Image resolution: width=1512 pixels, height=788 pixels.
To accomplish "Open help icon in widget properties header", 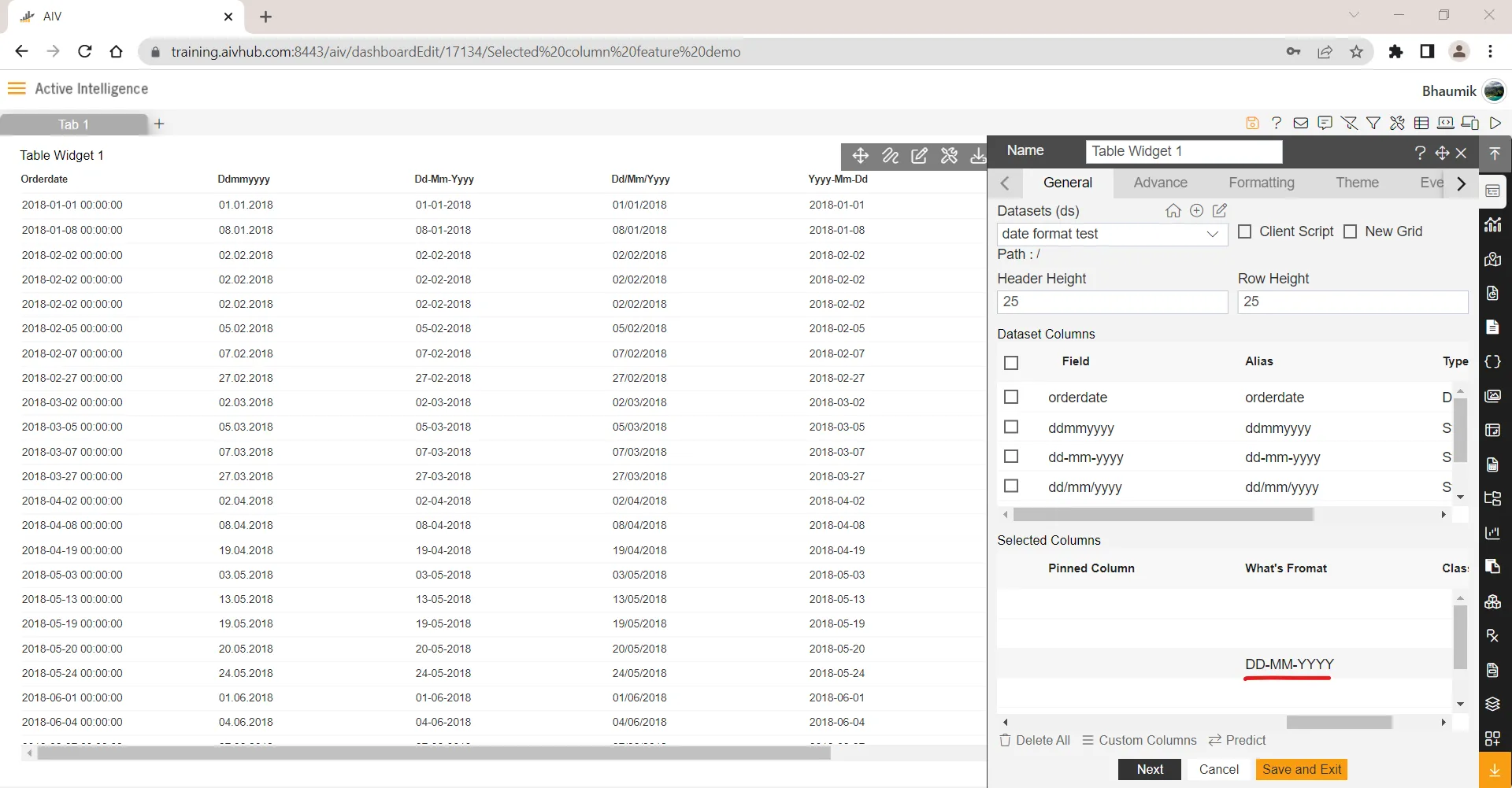I will pos(1420,153).
